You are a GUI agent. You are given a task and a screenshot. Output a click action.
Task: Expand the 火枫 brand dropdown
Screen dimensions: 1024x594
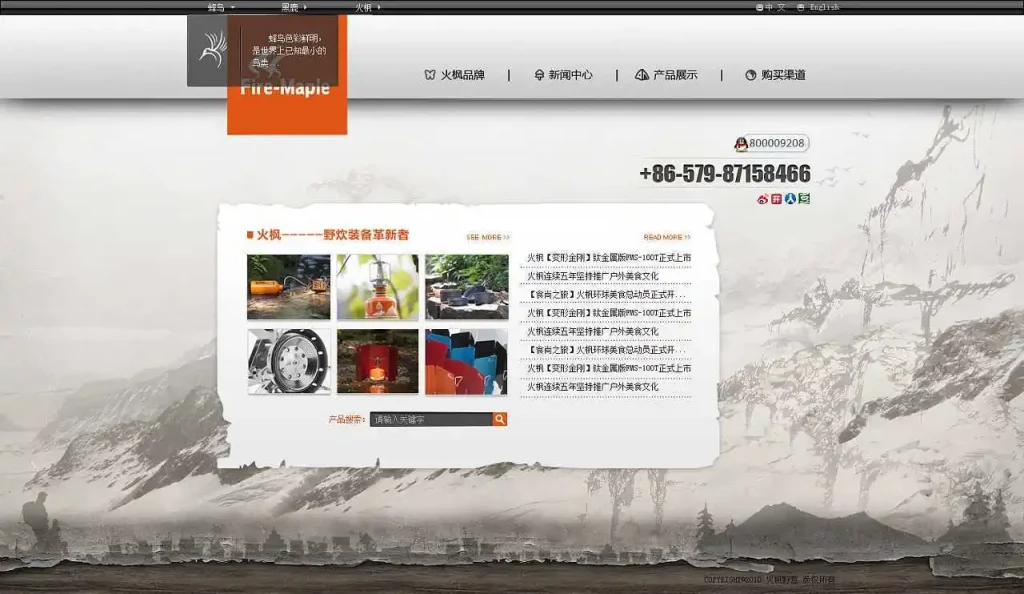pos(364,6)
